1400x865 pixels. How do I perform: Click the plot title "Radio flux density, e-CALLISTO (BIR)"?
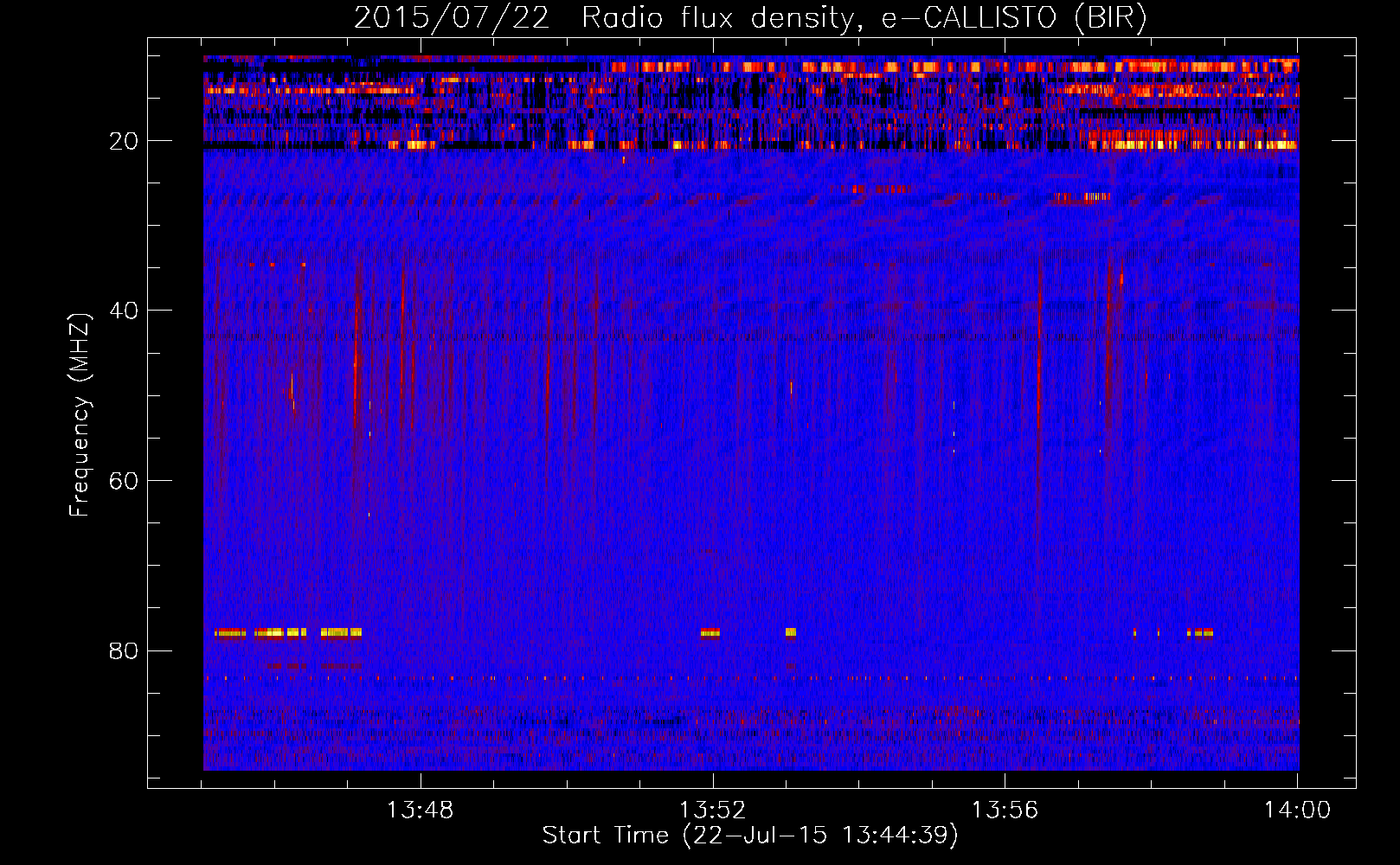coord(864,18)
